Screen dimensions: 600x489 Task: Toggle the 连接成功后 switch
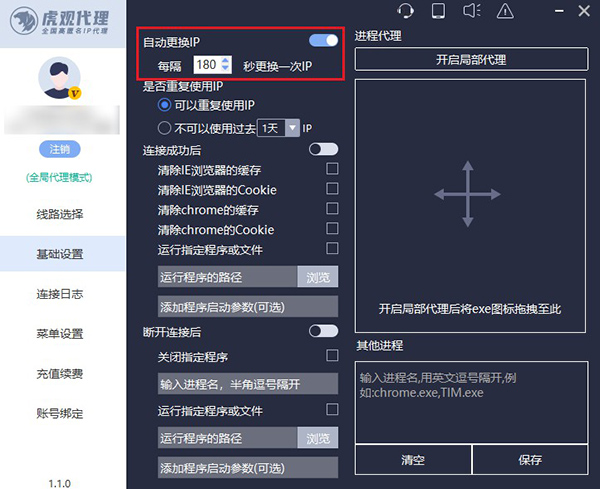(x=323, y=149)
